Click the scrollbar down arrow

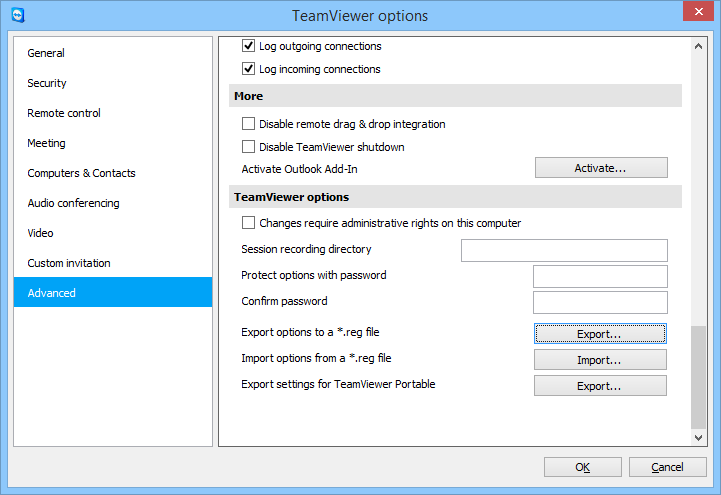[698, 438]
